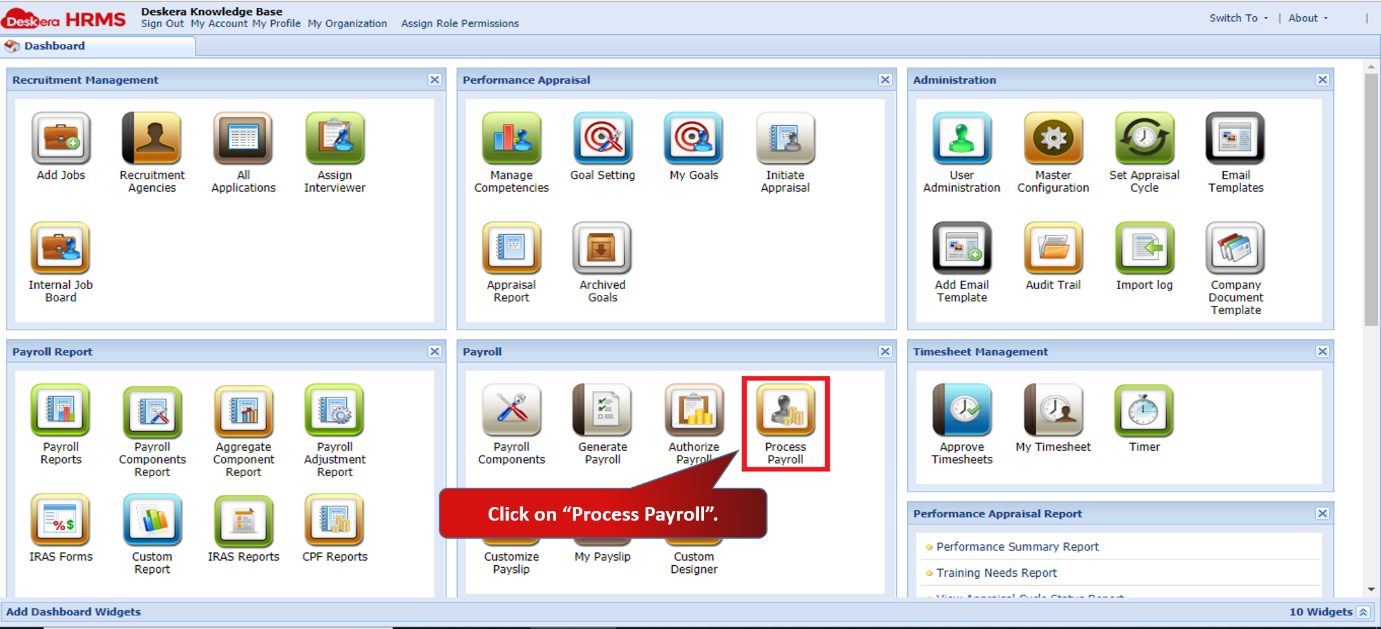Open the Timer icon
The width and height of the screenshot is (1381, 629).
1144,411
